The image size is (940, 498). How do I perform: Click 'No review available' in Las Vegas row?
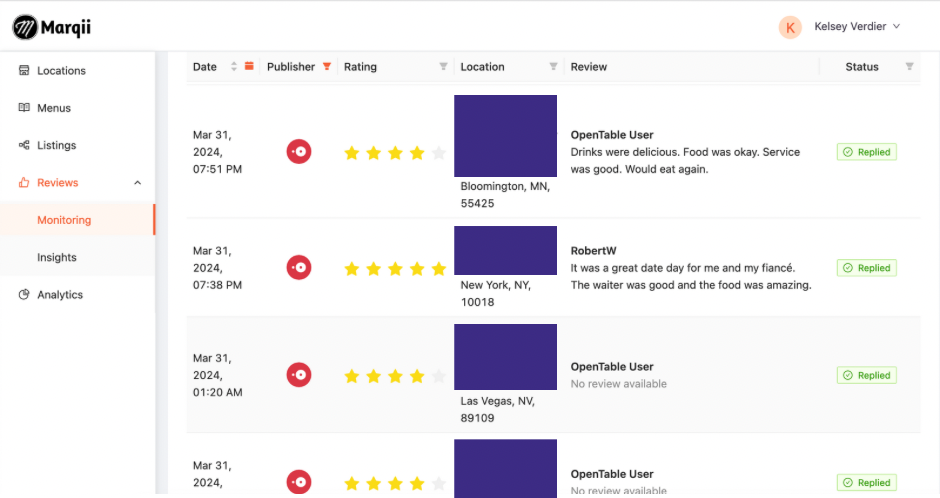(x=619, y=384)
